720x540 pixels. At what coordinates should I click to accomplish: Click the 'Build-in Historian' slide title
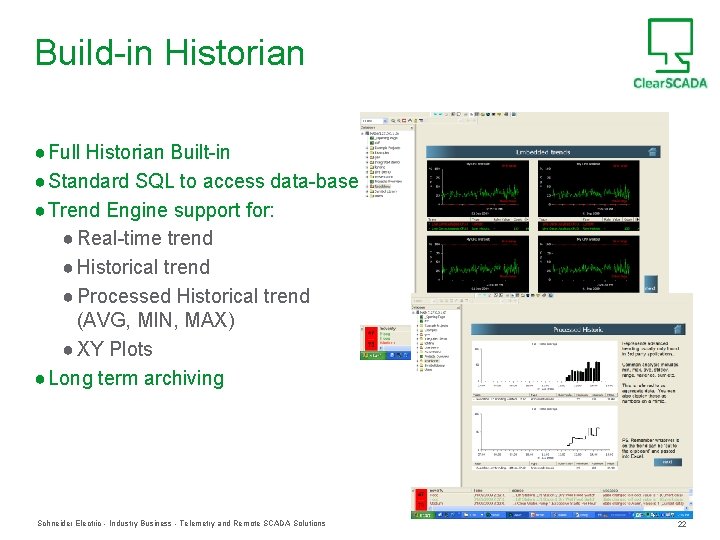point(169,53)
